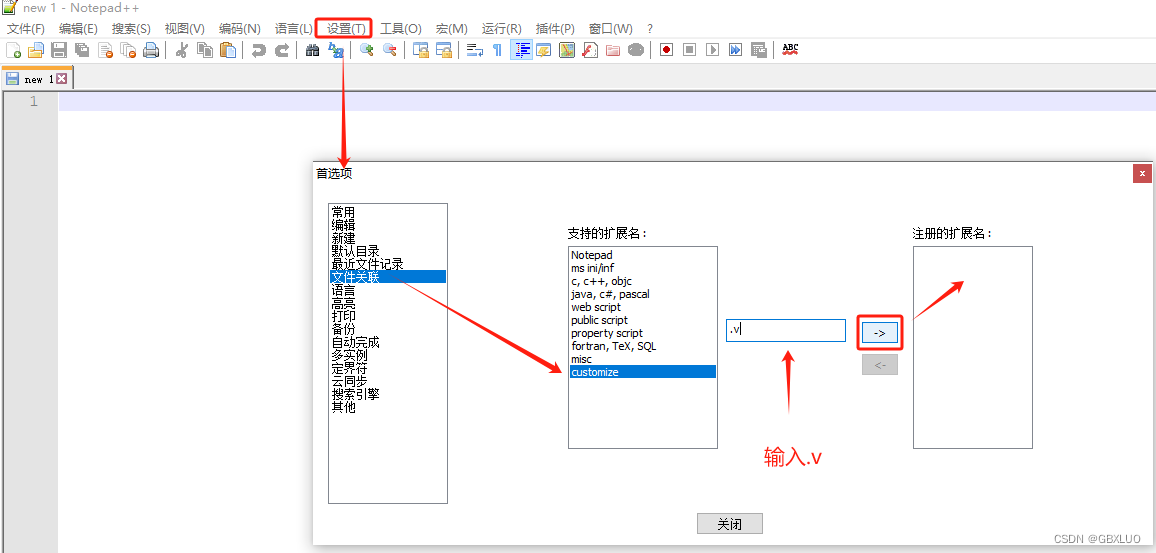The height and width of the screenshot is (553, 1156).
Task: Close the new 1 tab via red X
Action: pyautogui.click(x=61, y=78)
